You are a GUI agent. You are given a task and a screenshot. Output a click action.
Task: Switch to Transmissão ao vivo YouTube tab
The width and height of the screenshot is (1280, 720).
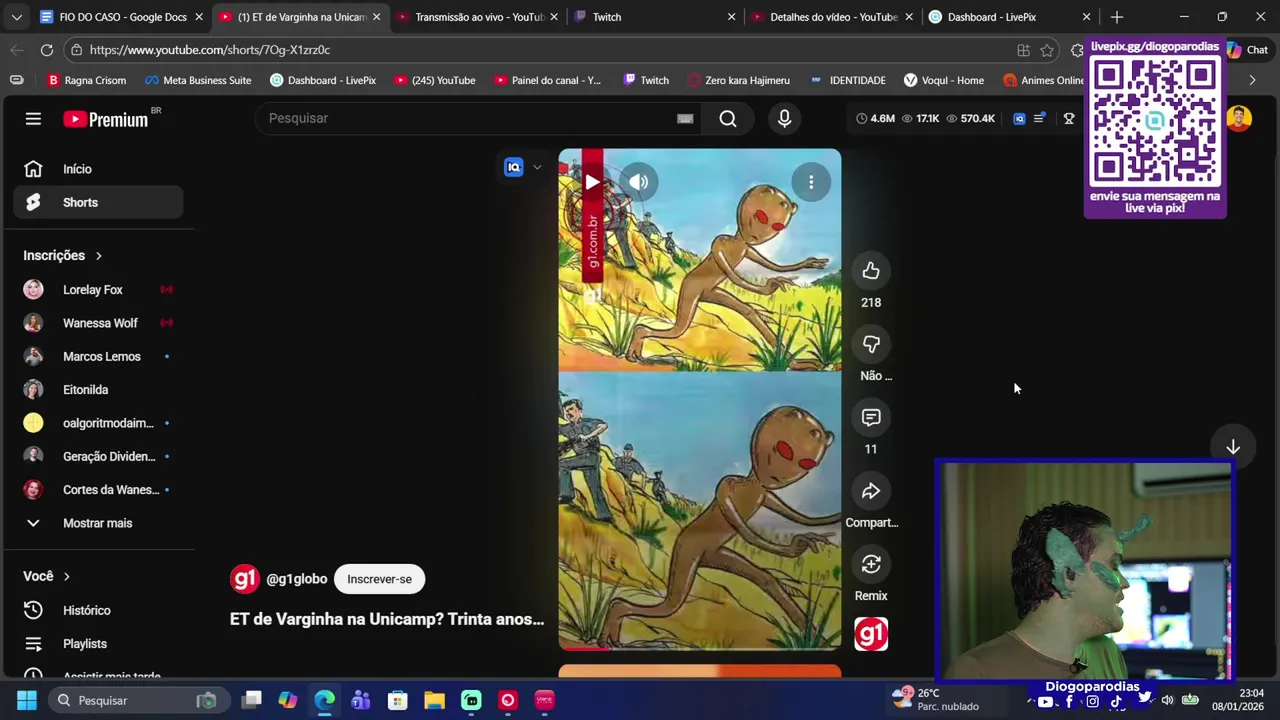pos(478,17)
